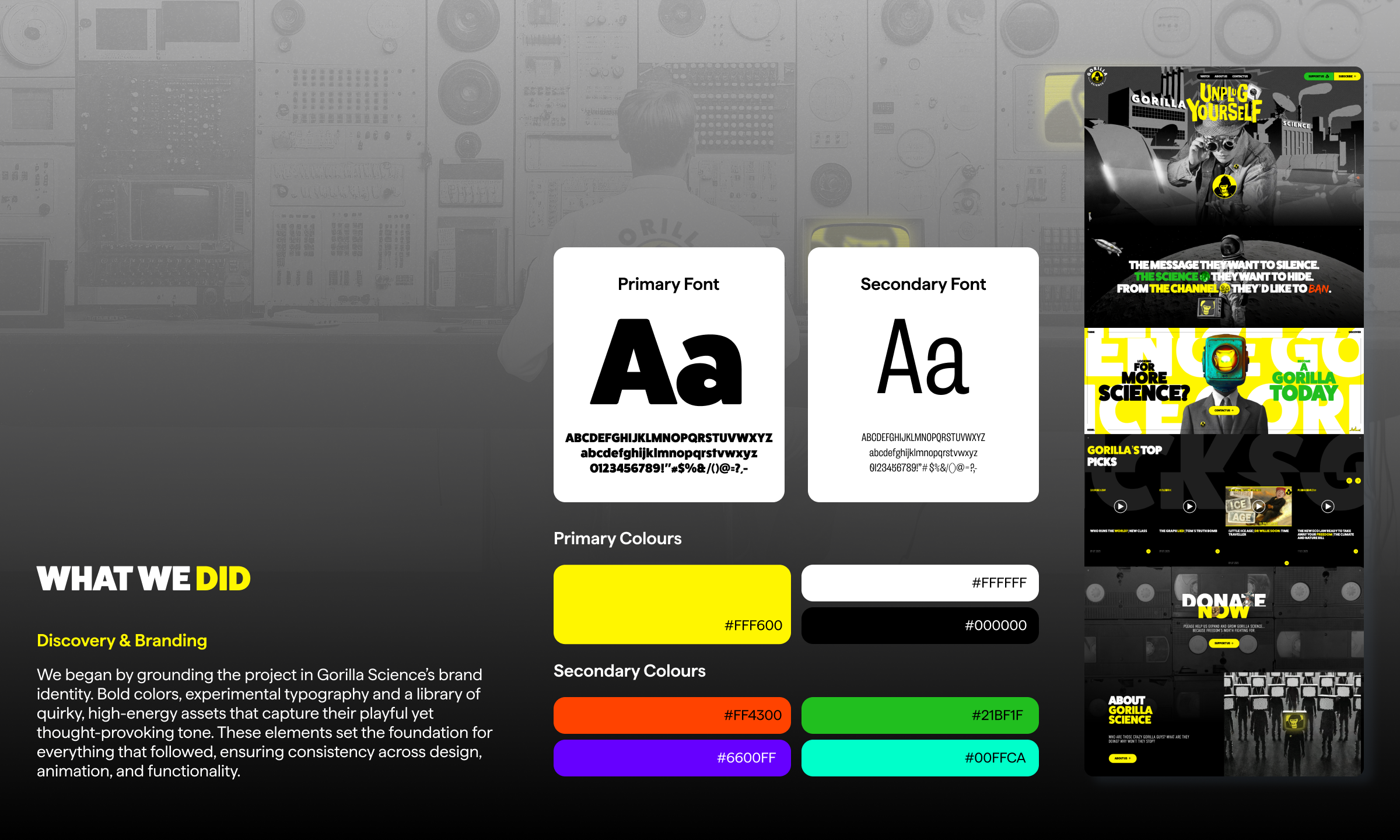
Task: Play 'The Graph Lied' video
Action: click(1189, 506)
